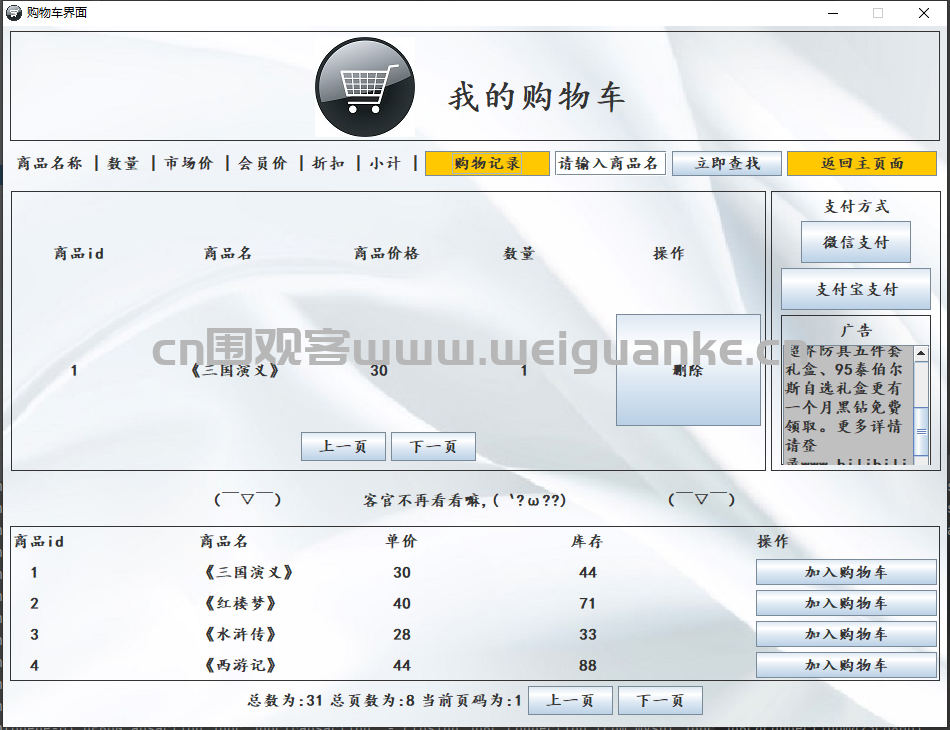This screenshot has width=950, height=730.
Task: Go to cart's previous page 上一页
Action: click(343, 446)
